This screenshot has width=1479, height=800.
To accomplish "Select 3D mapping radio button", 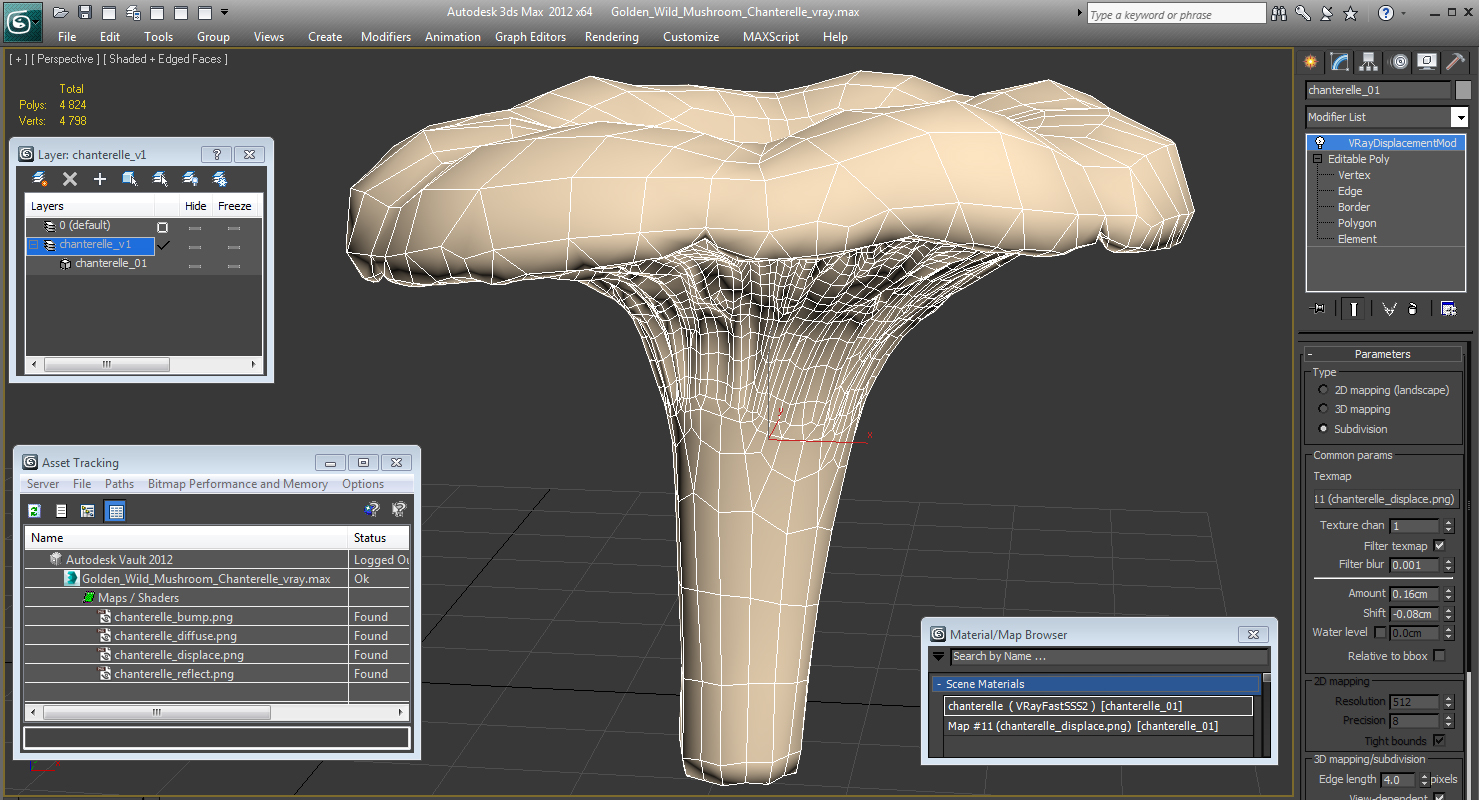I will [1324, 409].
